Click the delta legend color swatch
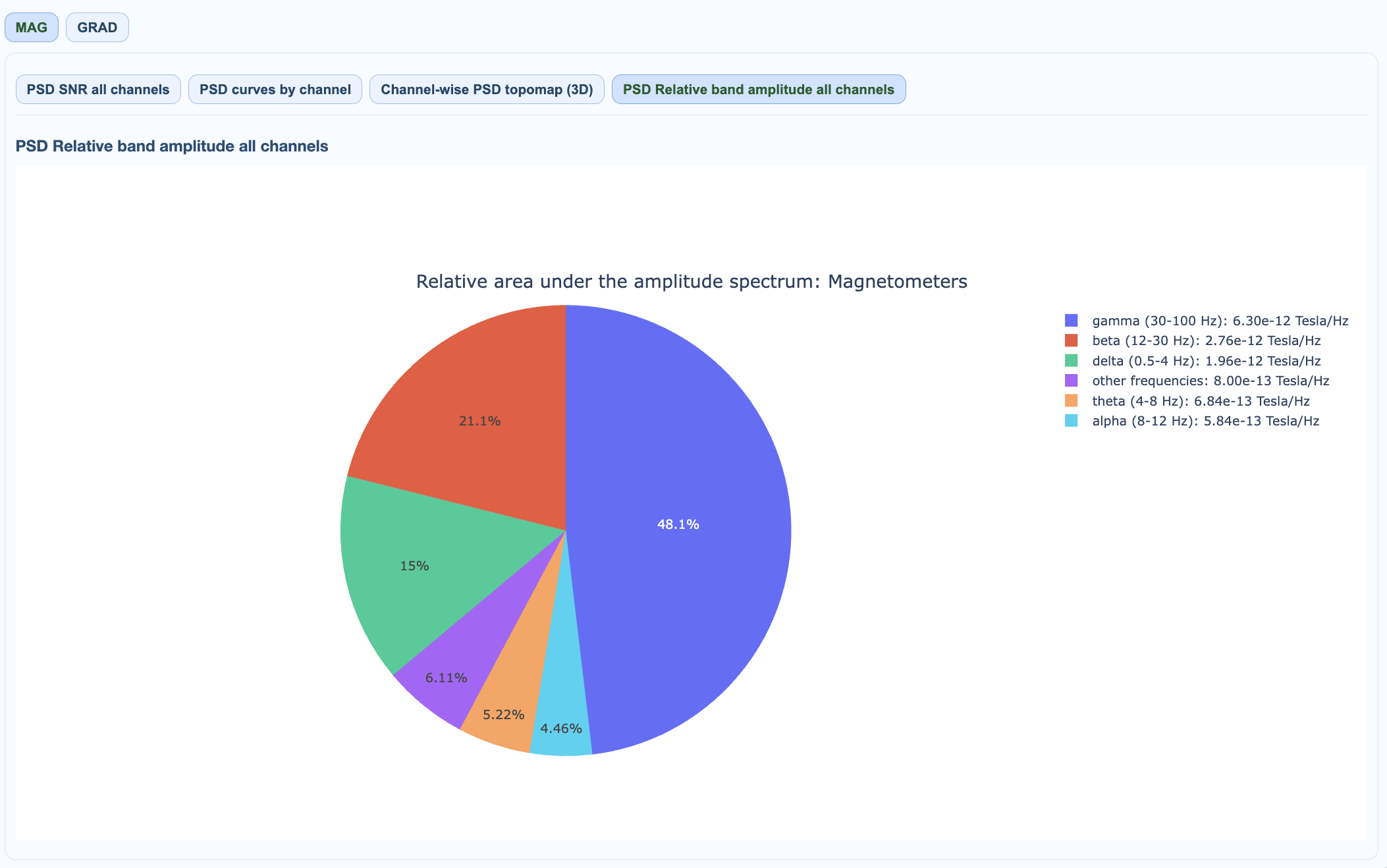The width and height of the screenshot is (1387, 868). click(x=1071, y=361)
